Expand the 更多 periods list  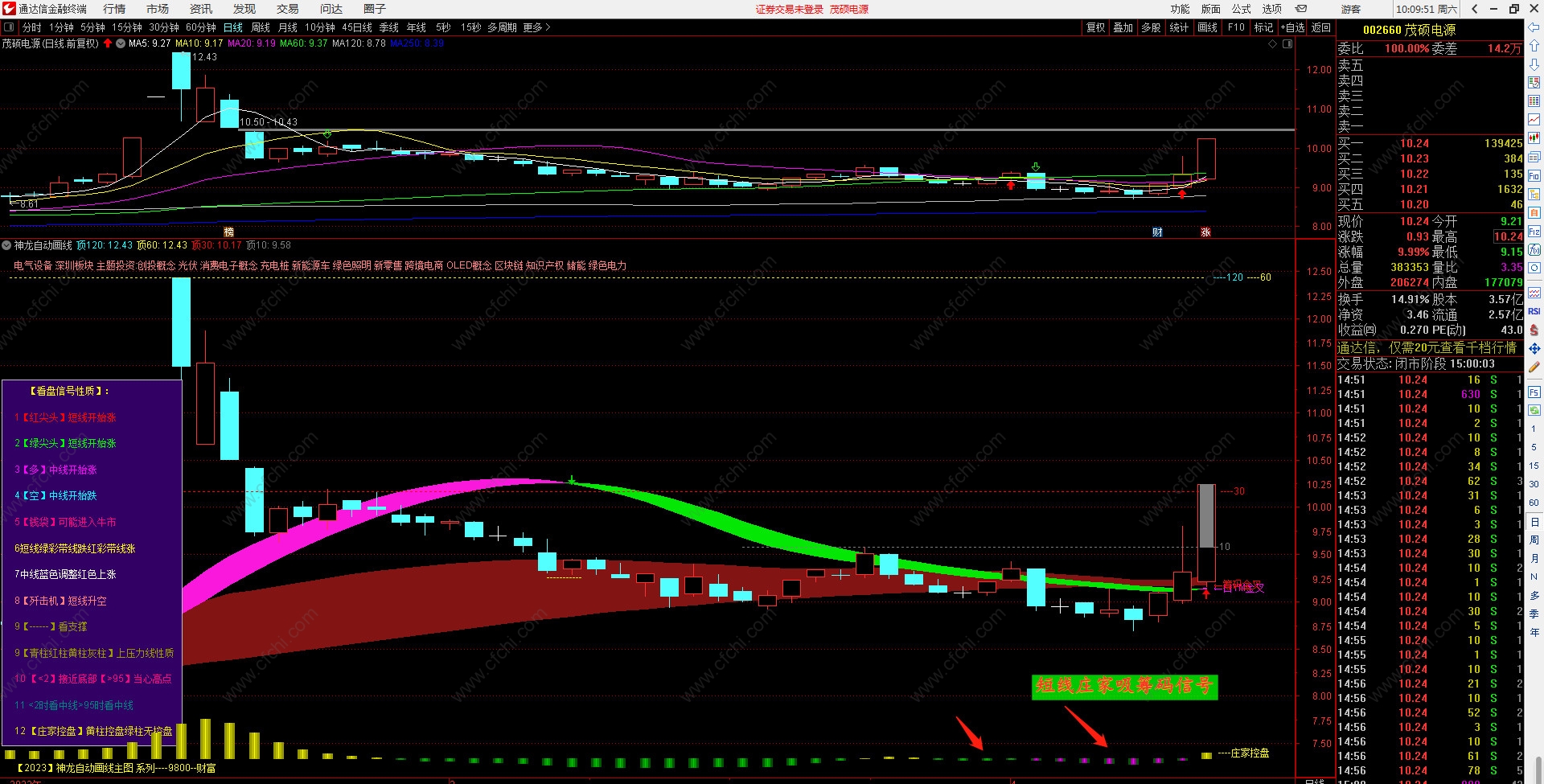[536, 27]
